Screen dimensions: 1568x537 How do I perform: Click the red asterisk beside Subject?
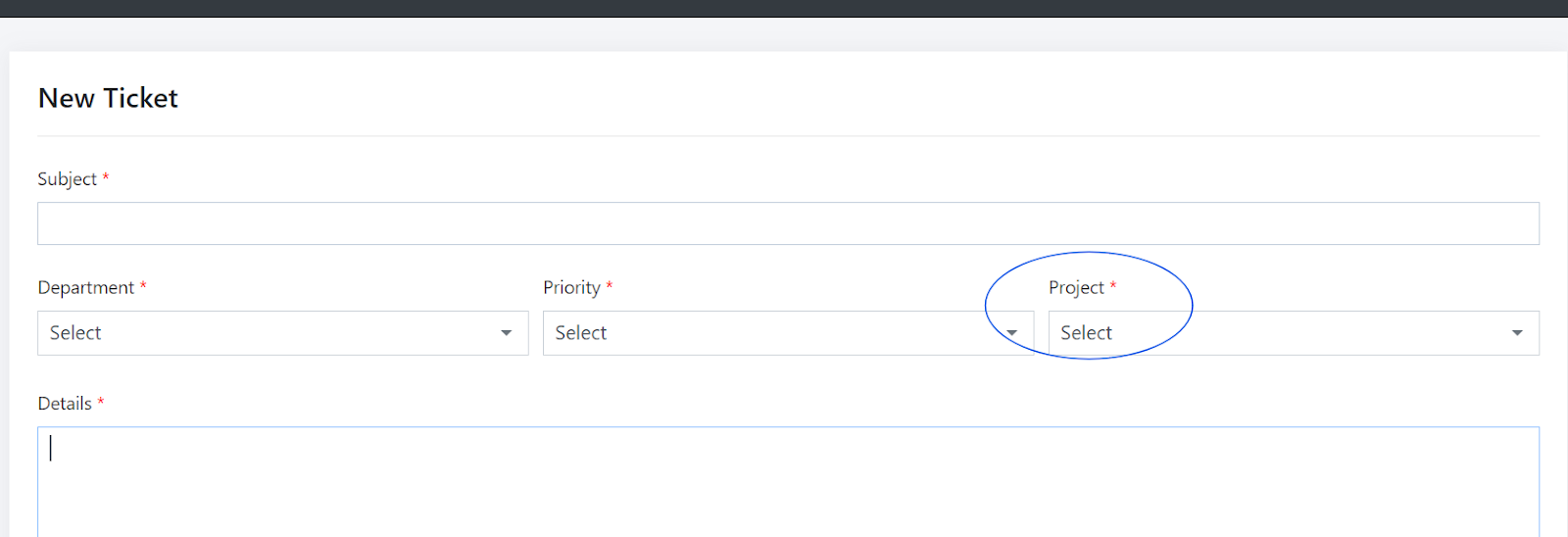click(x=106, y=177)
